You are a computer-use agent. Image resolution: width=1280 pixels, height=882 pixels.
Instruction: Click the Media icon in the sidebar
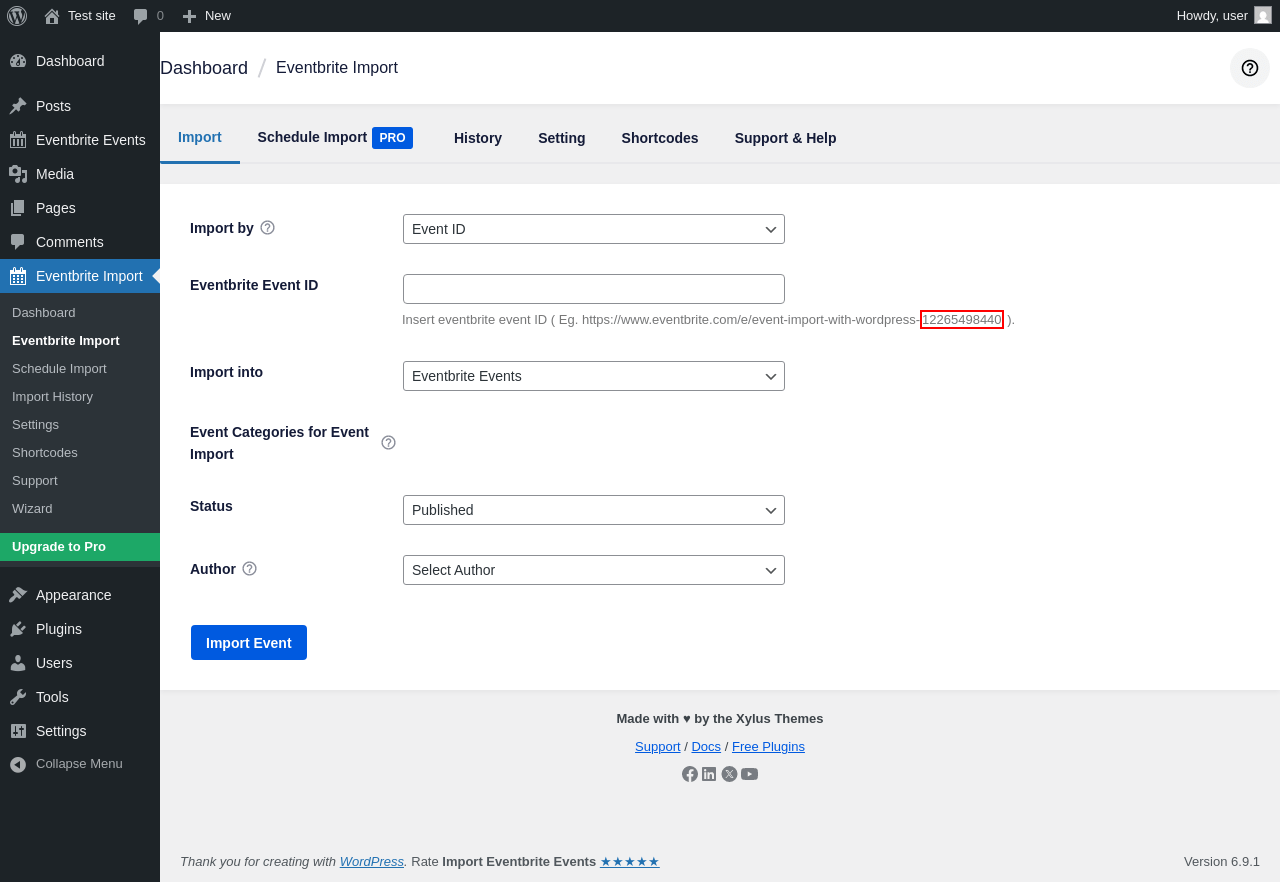(18, 174)
